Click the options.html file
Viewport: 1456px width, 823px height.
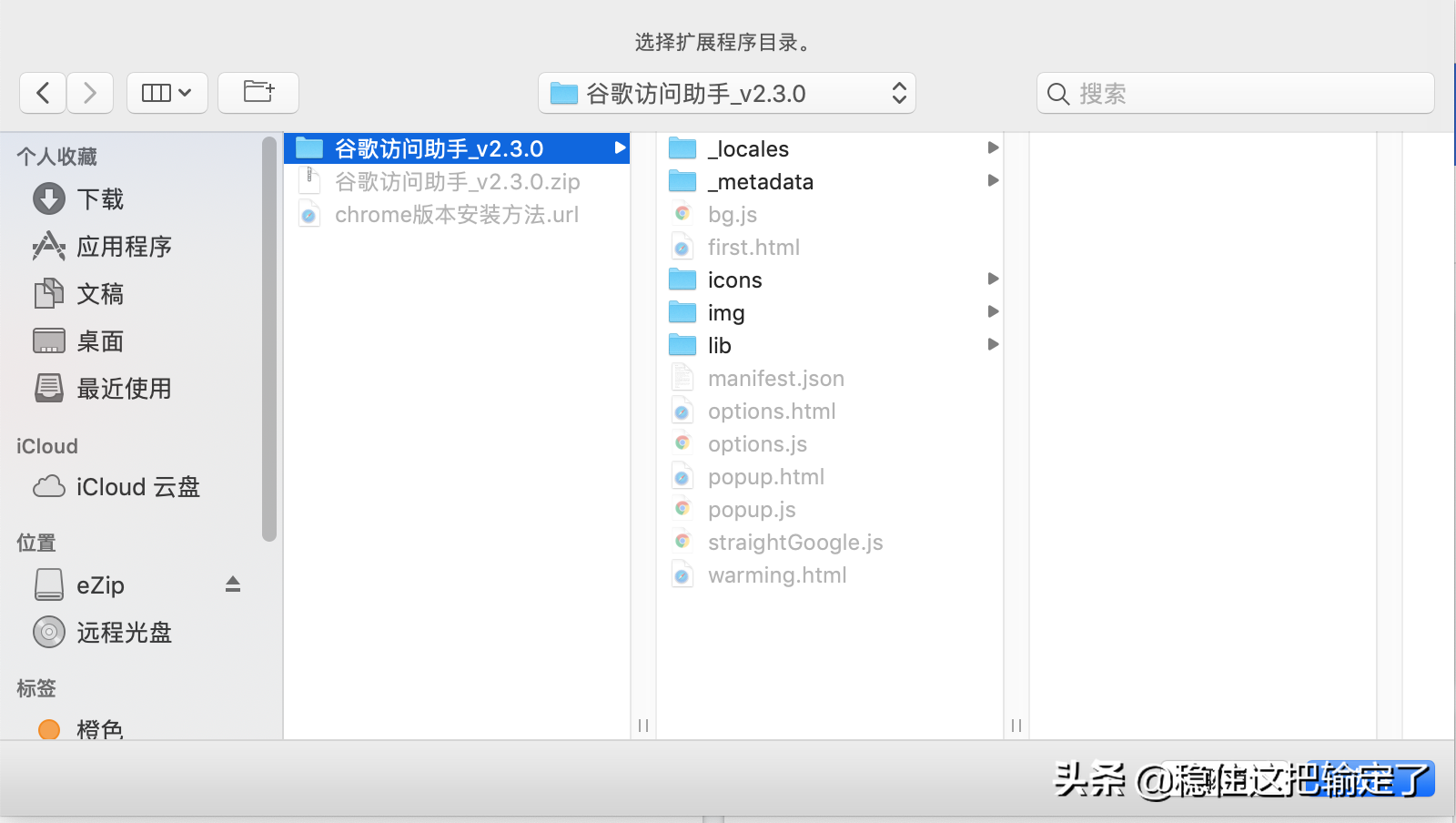coord(772,411)
